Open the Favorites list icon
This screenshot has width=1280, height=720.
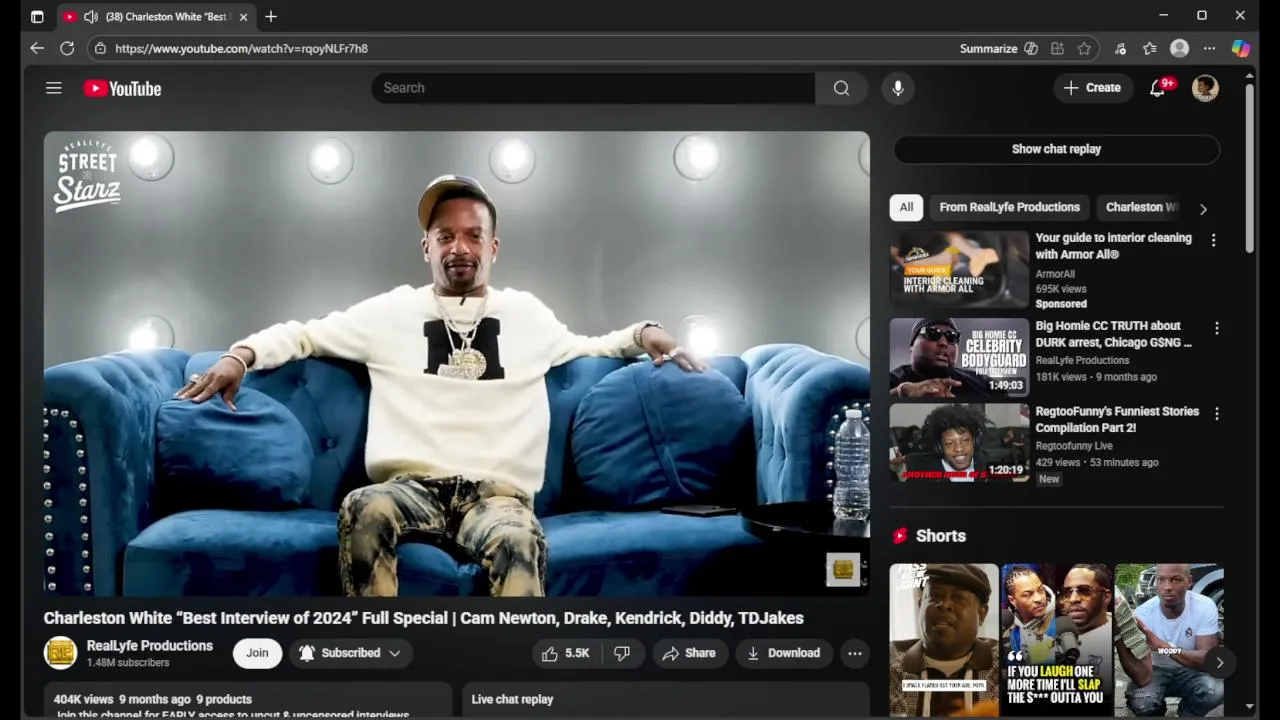click(1150, 48)
